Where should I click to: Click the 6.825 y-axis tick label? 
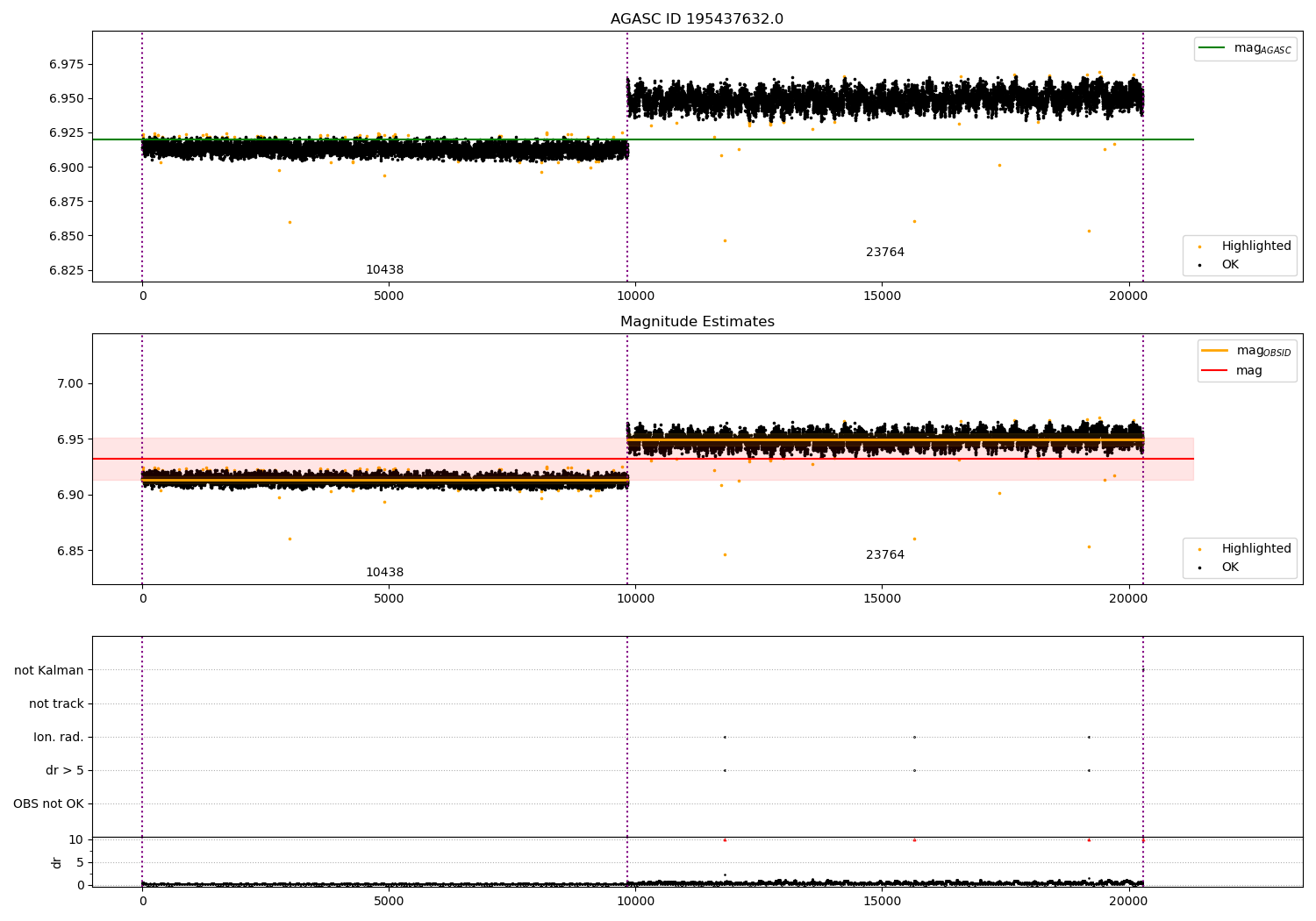pyautogui.click(x=66, y=270)
